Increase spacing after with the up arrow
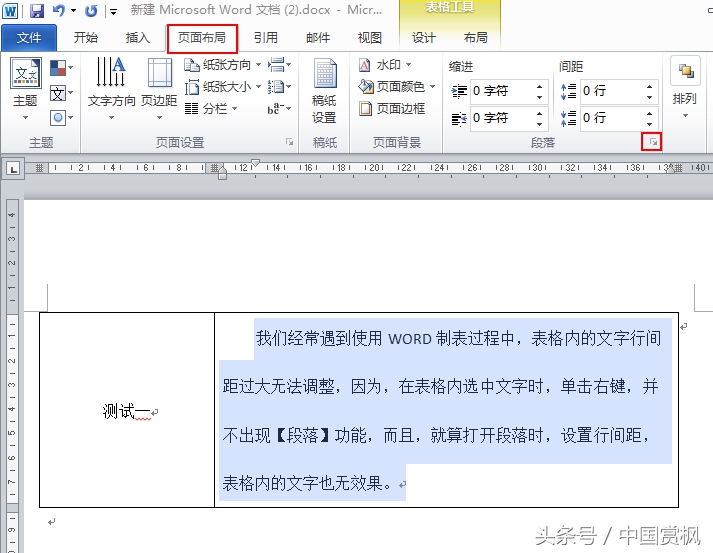The height and width of the screenshot is (553, 713). click(649, 113)
